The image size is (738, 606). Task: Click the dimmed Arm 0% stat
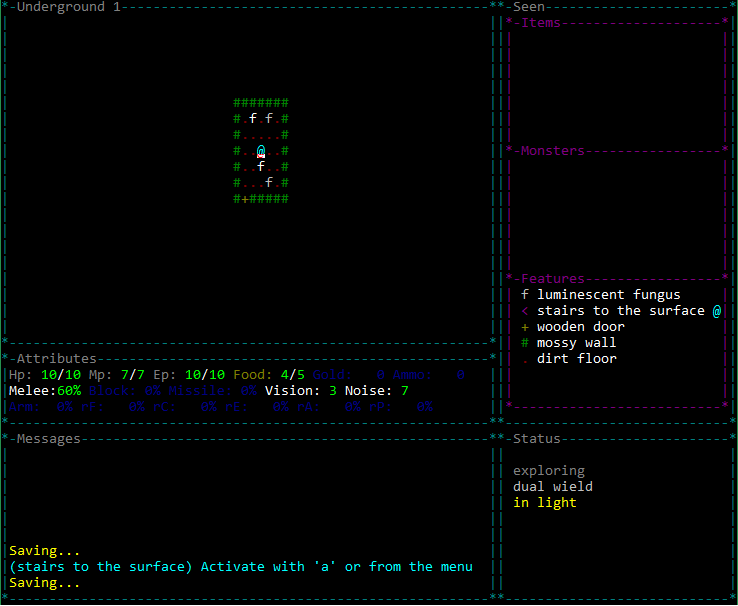tap(40, 407)
